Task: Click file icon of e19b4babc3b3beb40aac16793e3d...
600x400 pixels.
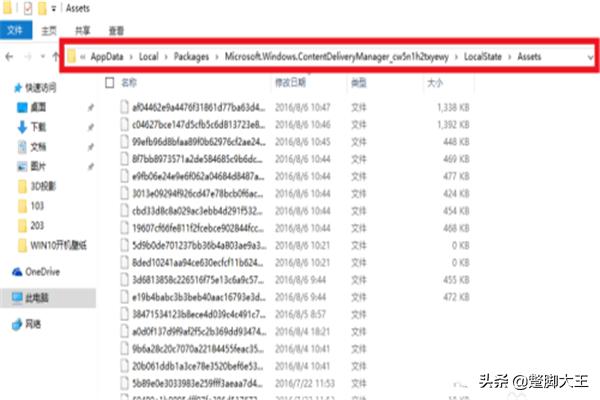Action: point(124,297)
